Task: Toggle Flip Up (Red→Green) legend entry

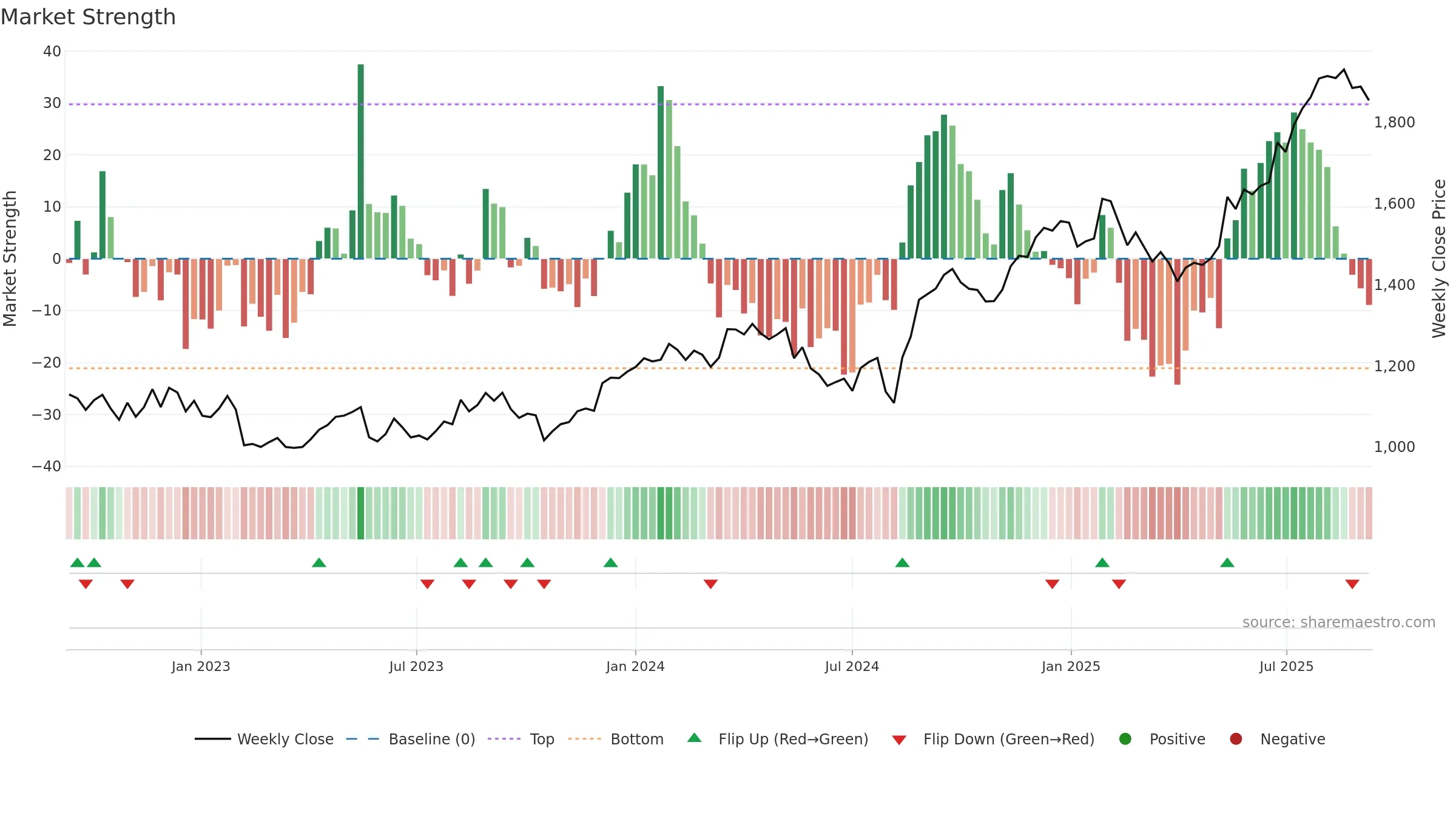Action: [x=778, y=739]
